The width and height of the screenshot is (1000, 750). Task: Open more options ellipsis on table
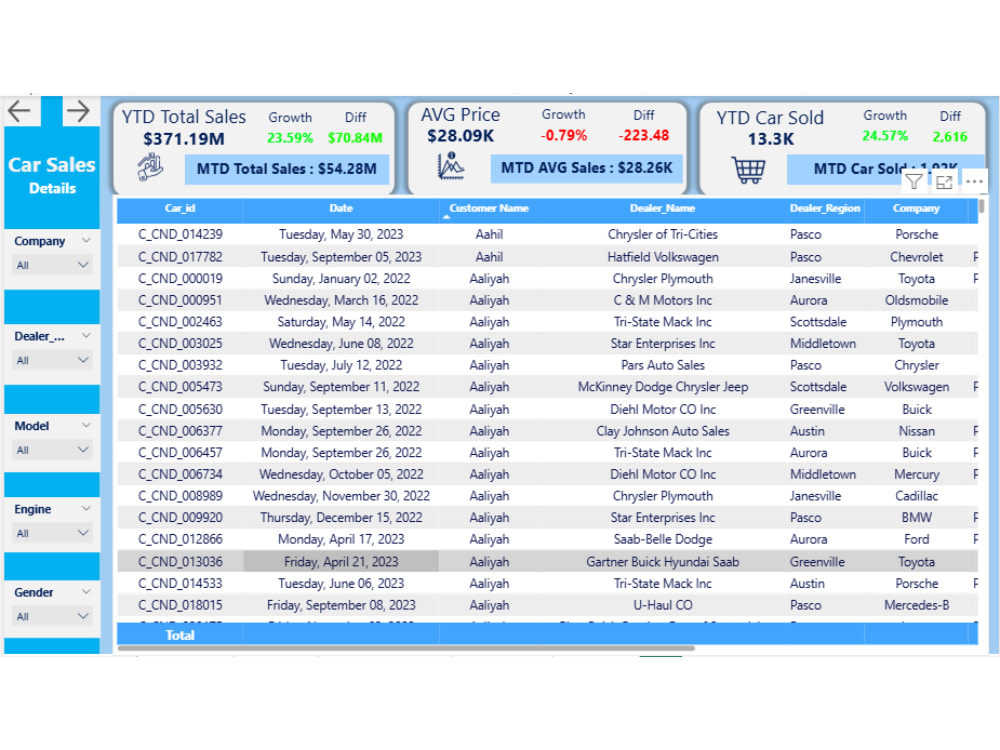coord(974,182)
